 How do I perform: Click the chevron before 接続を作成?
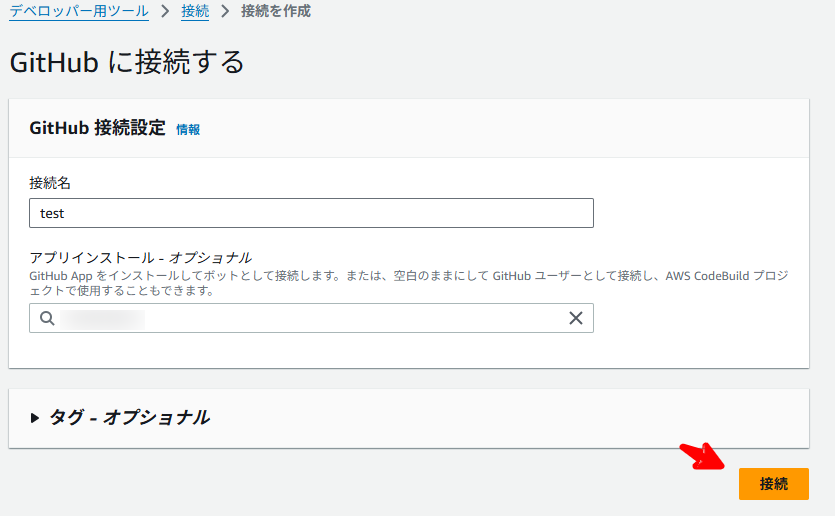225,11
